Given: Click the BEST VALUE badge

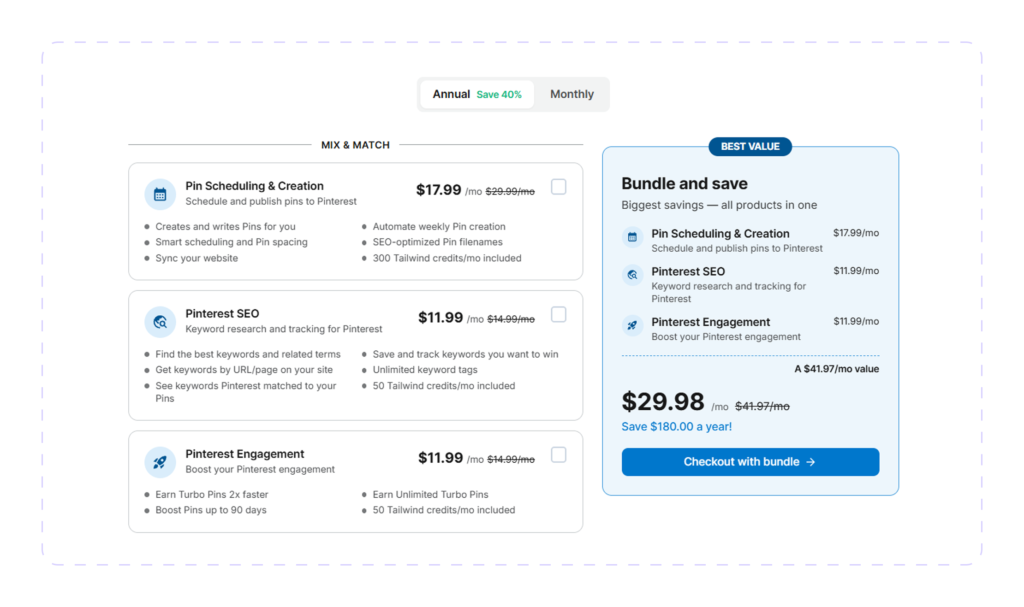Looking at the screenshot, I should click(750, 146).
